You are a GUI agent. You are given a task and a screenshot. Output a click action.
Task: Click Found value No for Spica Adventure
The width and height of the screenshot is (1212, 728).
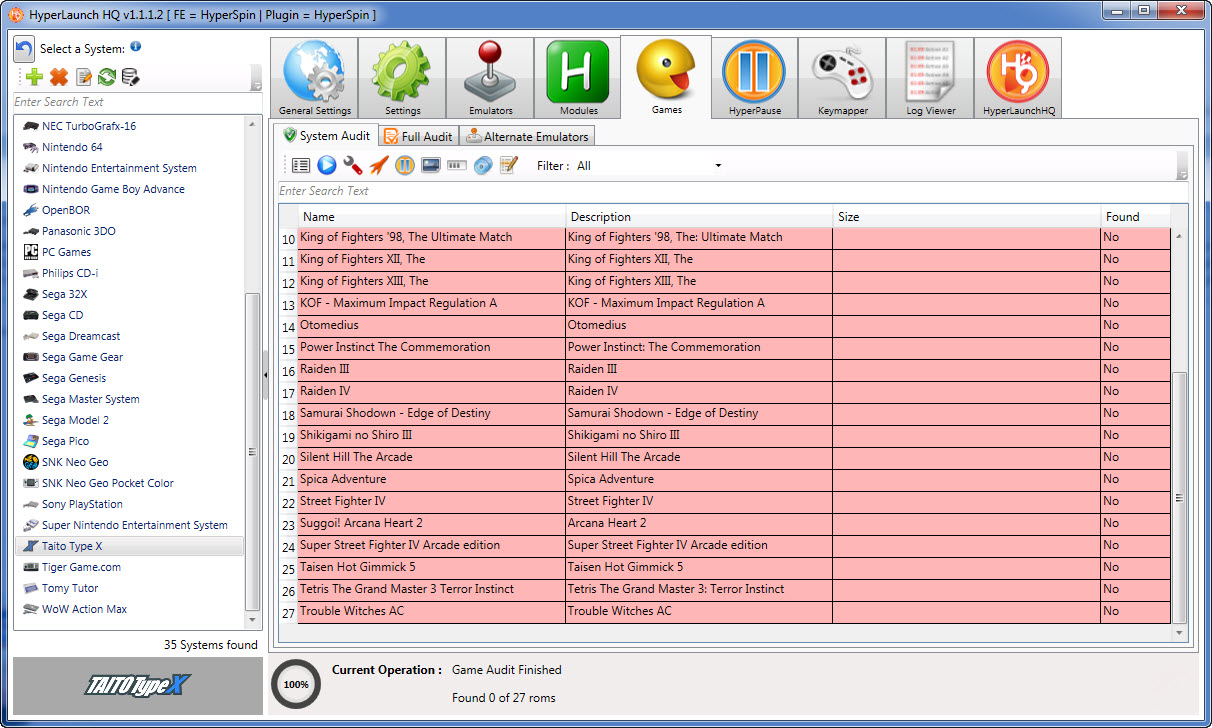tap(1135, 479)
